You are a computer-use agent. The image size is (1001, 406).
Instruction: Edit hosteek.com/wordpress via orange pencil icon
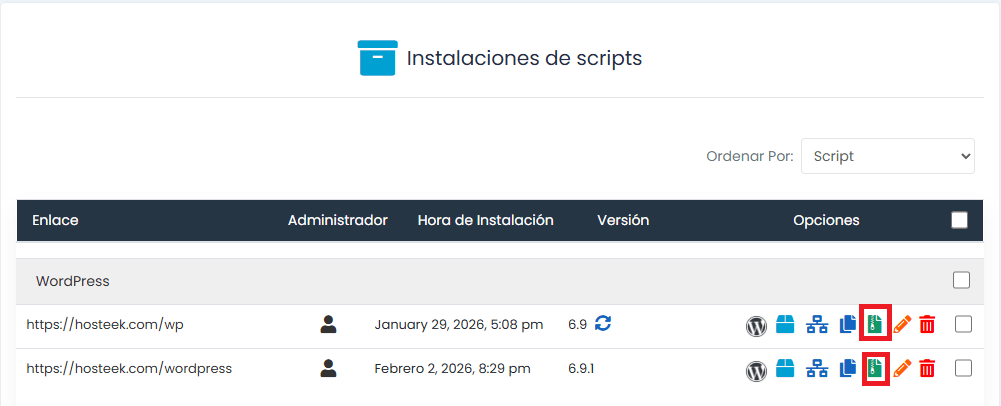click(902, 368)
